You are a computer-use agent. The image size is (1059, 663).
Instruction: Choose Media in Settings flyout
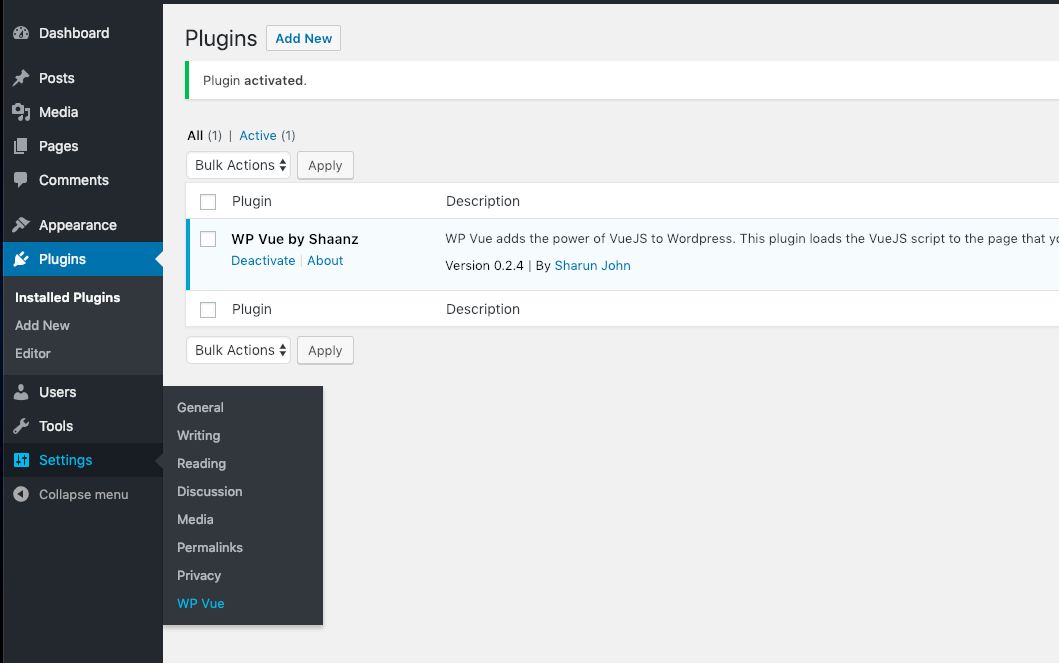195,520
